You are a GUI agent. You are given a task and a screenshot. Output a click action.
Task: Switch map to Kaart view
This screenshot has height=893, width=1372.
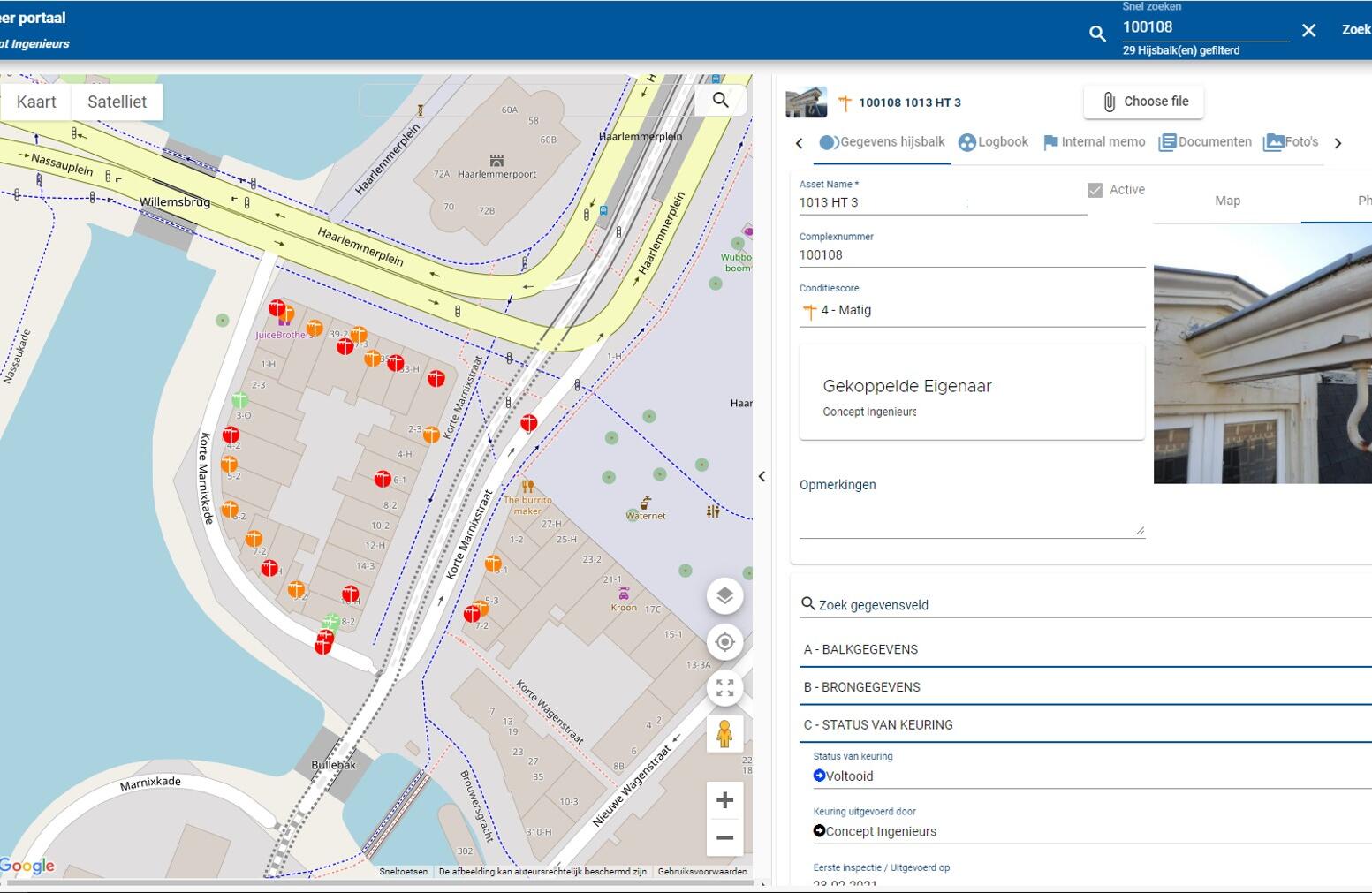36,102
